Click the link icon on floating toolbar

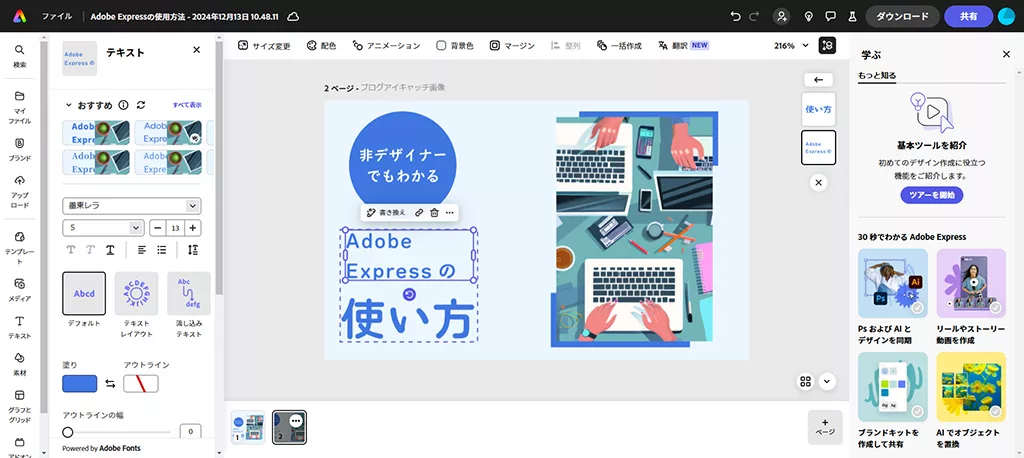419,212
